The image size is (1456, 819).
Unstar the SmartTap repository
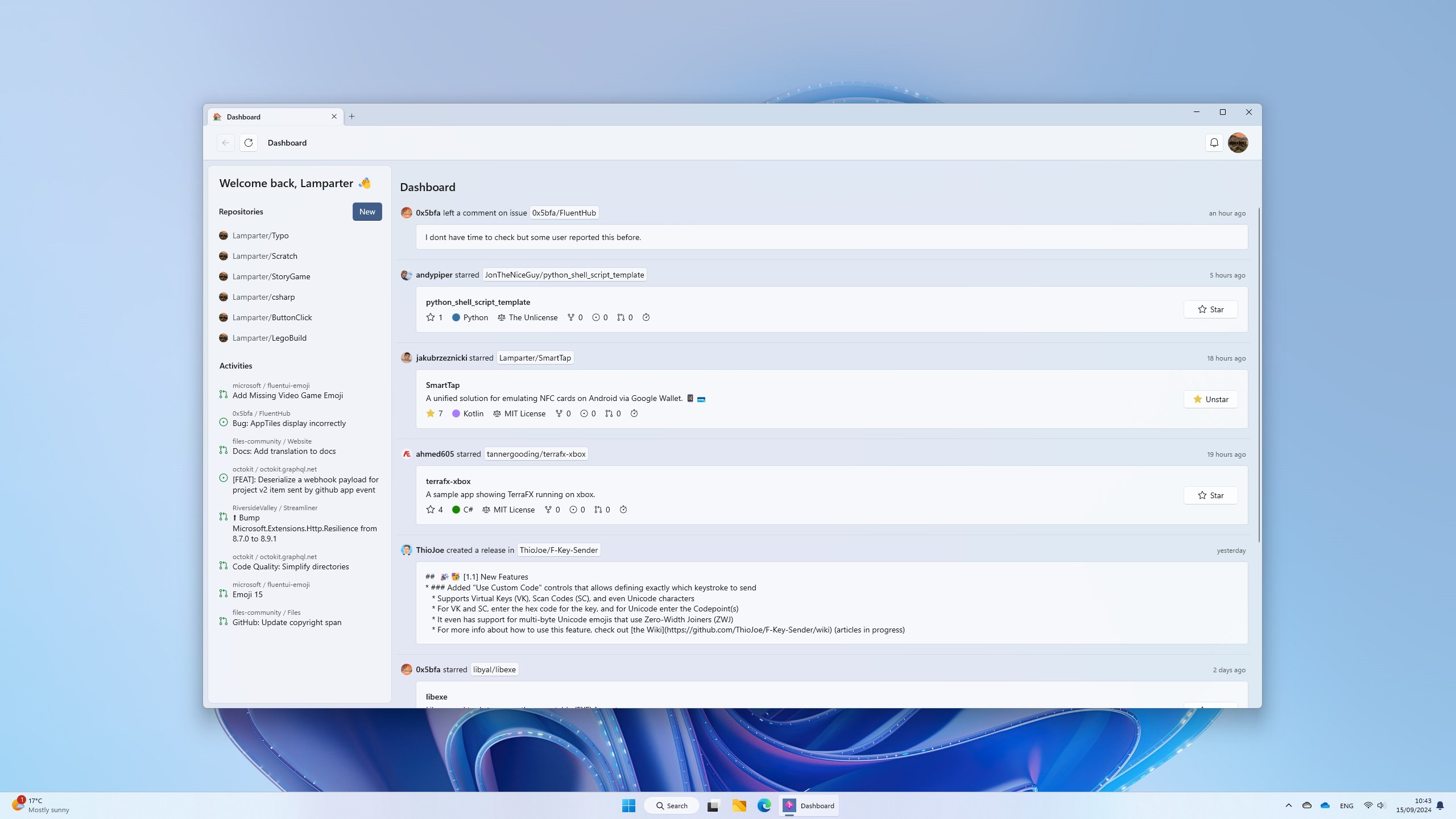click(1210, 399)
